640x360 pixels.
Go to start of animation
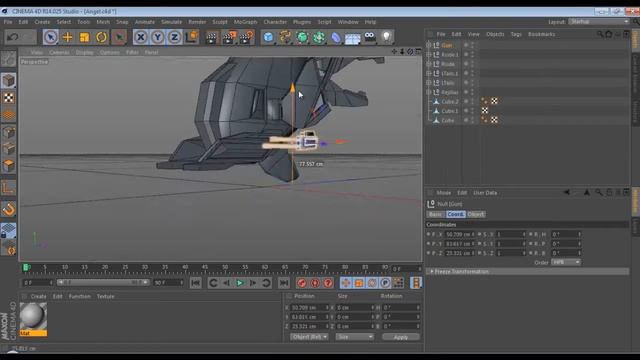point(196,283)
